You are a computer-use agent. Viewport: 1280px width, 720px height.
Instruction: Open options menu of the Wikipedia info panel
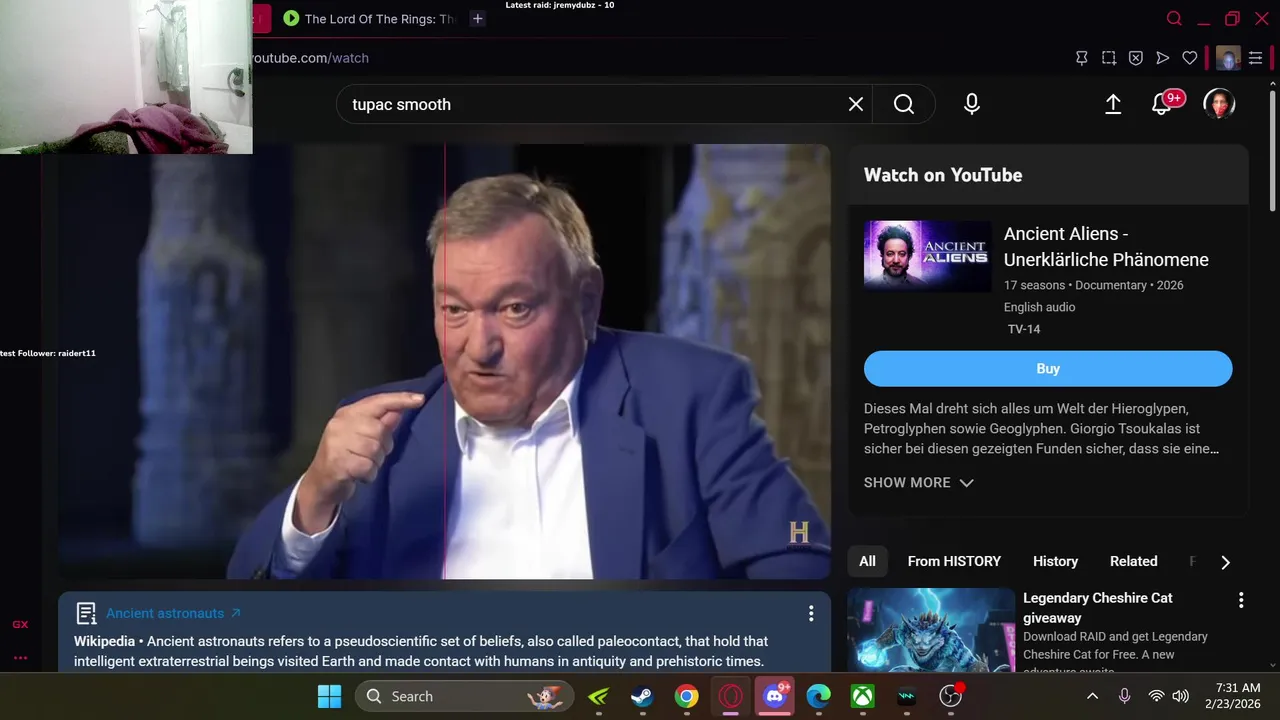click(811, 613)
